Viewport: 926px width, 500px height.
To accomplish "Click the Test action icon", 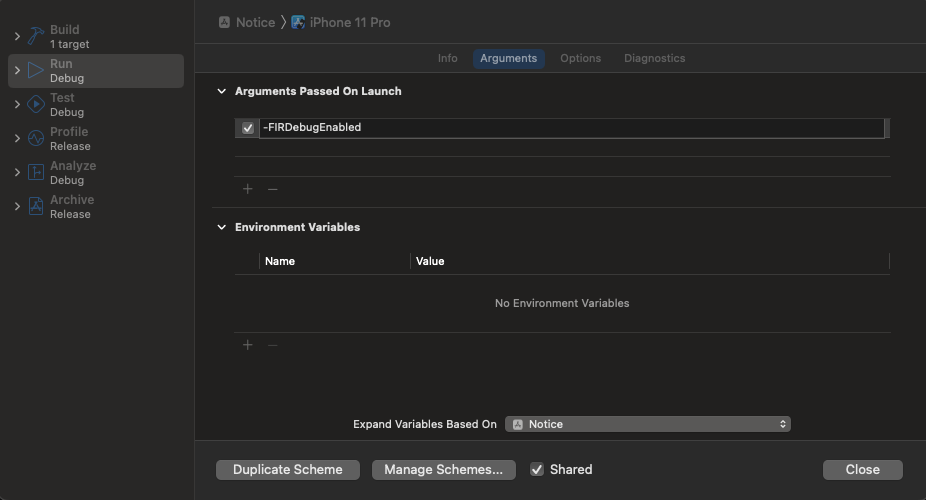I will coord(35,104).
